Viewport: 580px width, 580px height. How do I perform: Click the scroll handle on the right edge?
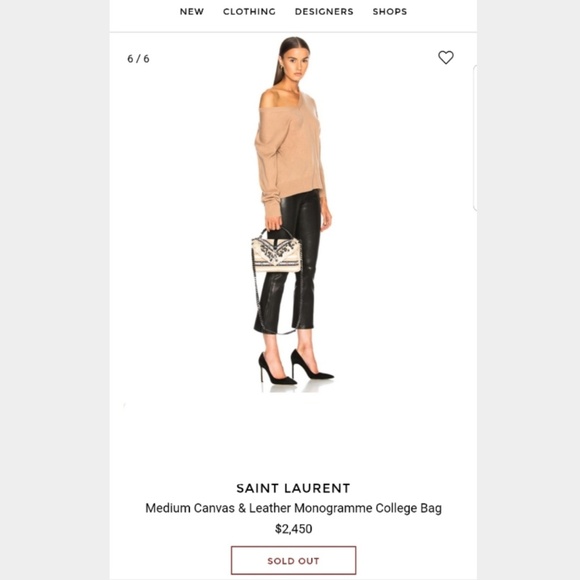coord(475,138)
